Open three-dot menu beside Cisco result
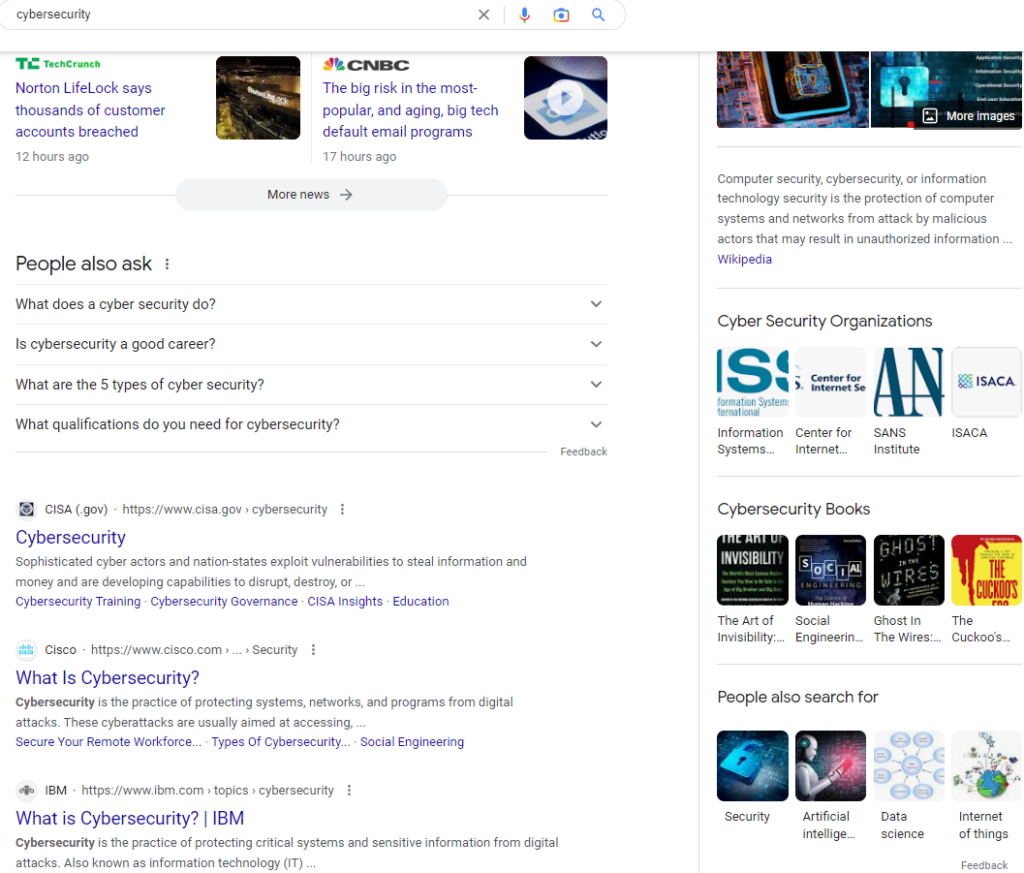The image size is (1024, 873). point(313,650)
